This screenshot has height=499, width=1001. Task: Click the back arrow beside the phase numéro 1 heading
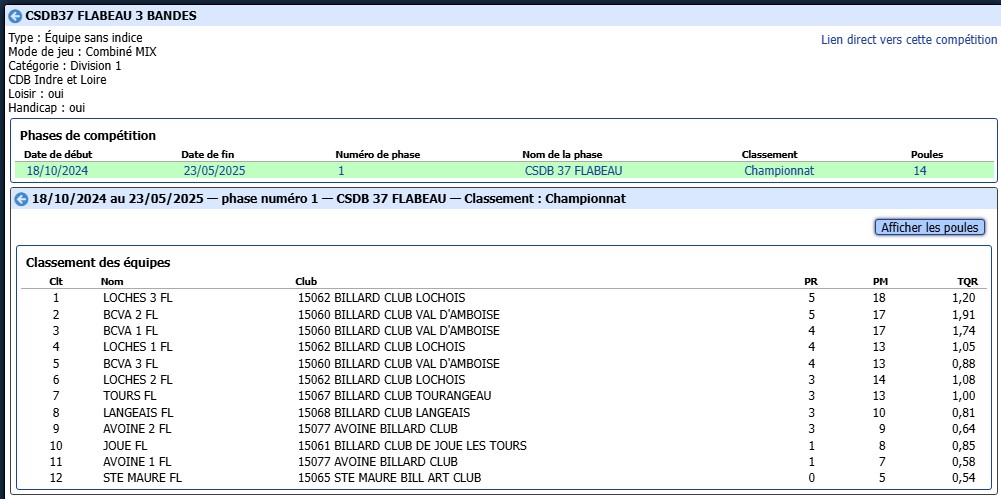21,199
